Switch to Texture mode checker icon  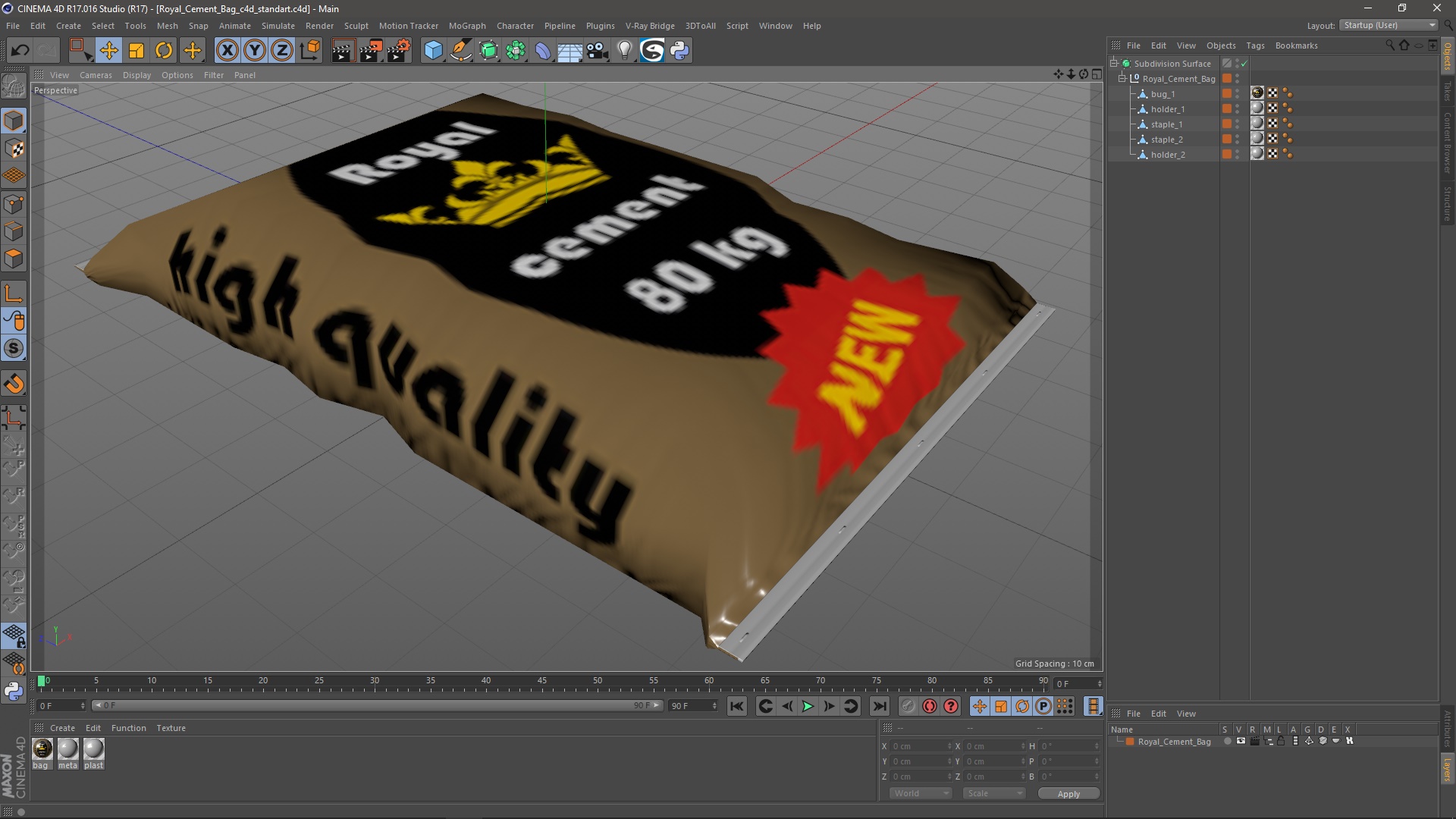click(x=14, y=149)
